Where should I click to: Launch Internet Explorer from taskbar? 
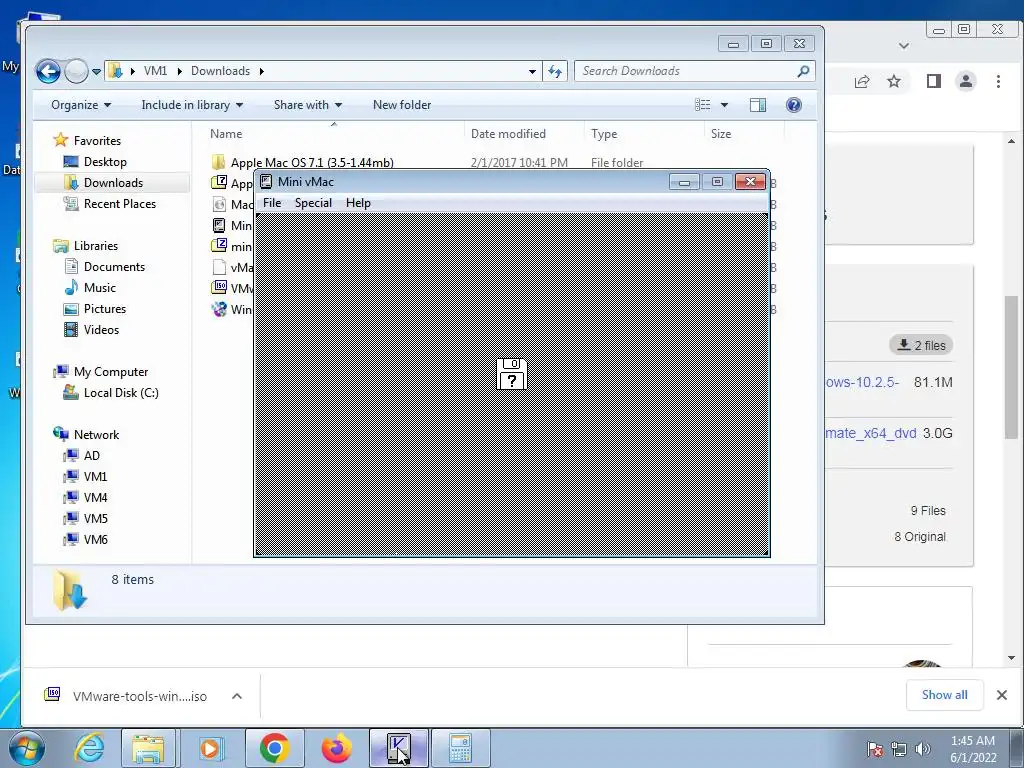click(89, 748)
